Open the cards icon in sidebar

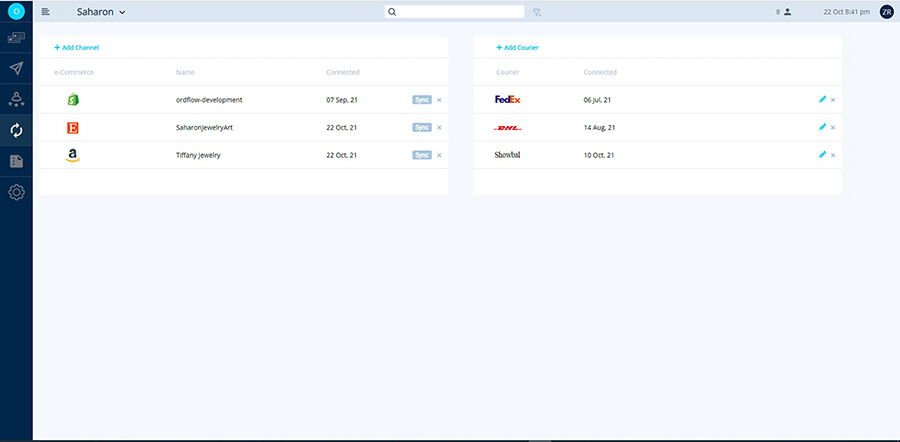click(16, 38)
